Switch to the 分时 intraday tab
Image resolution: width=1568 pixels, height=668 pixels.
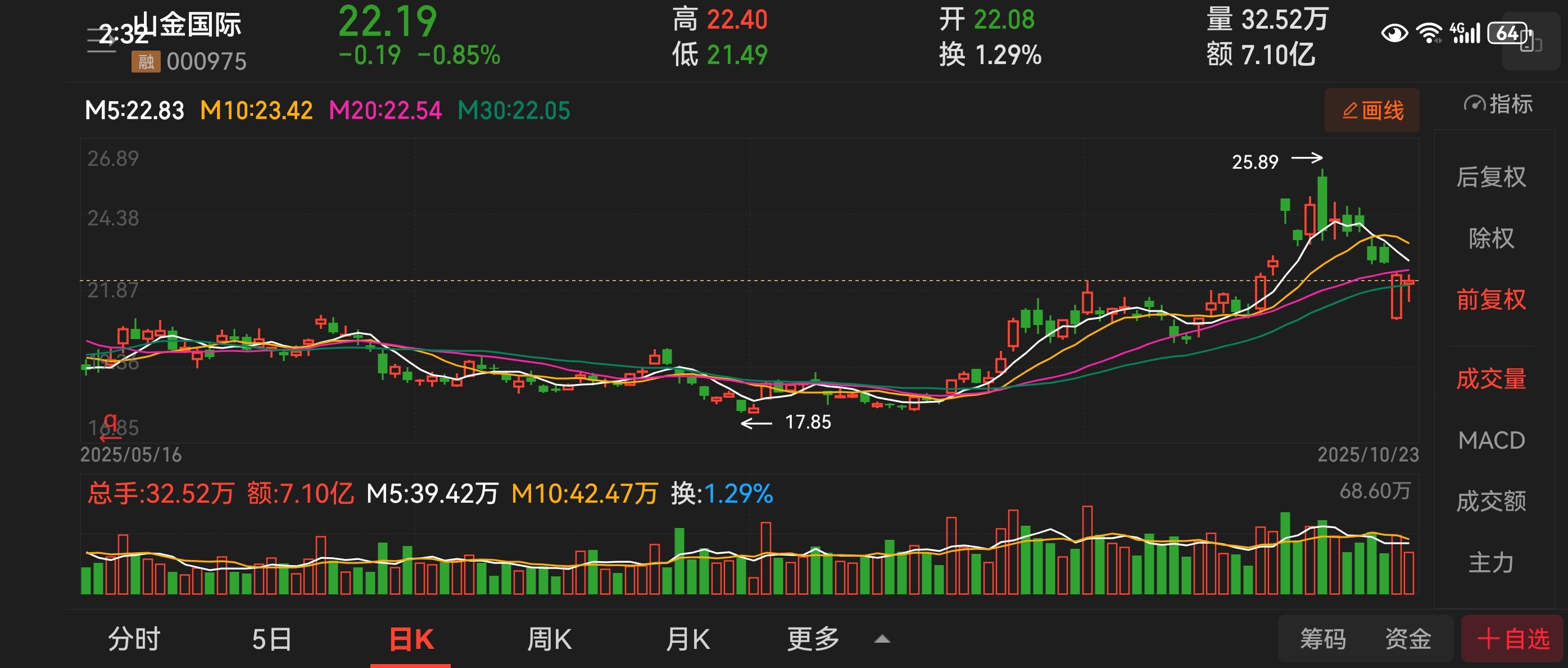(134, 639)
